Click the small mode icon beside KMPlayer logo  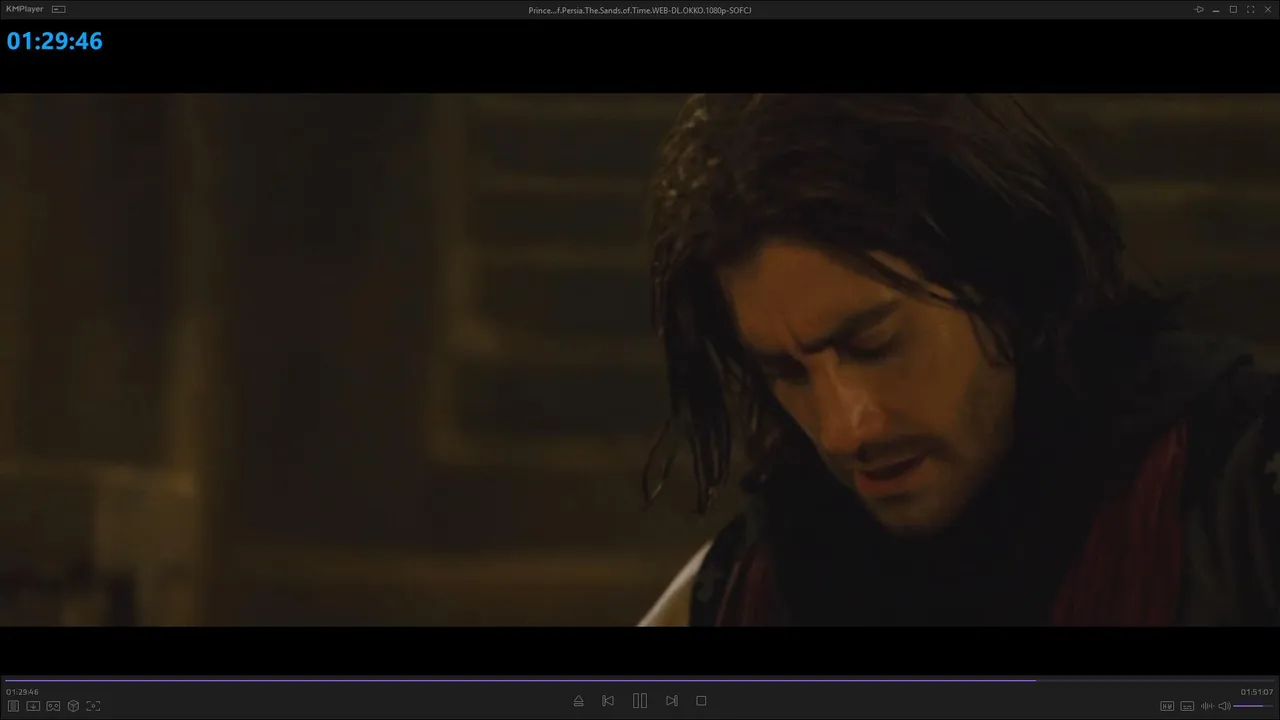[58, 9]
